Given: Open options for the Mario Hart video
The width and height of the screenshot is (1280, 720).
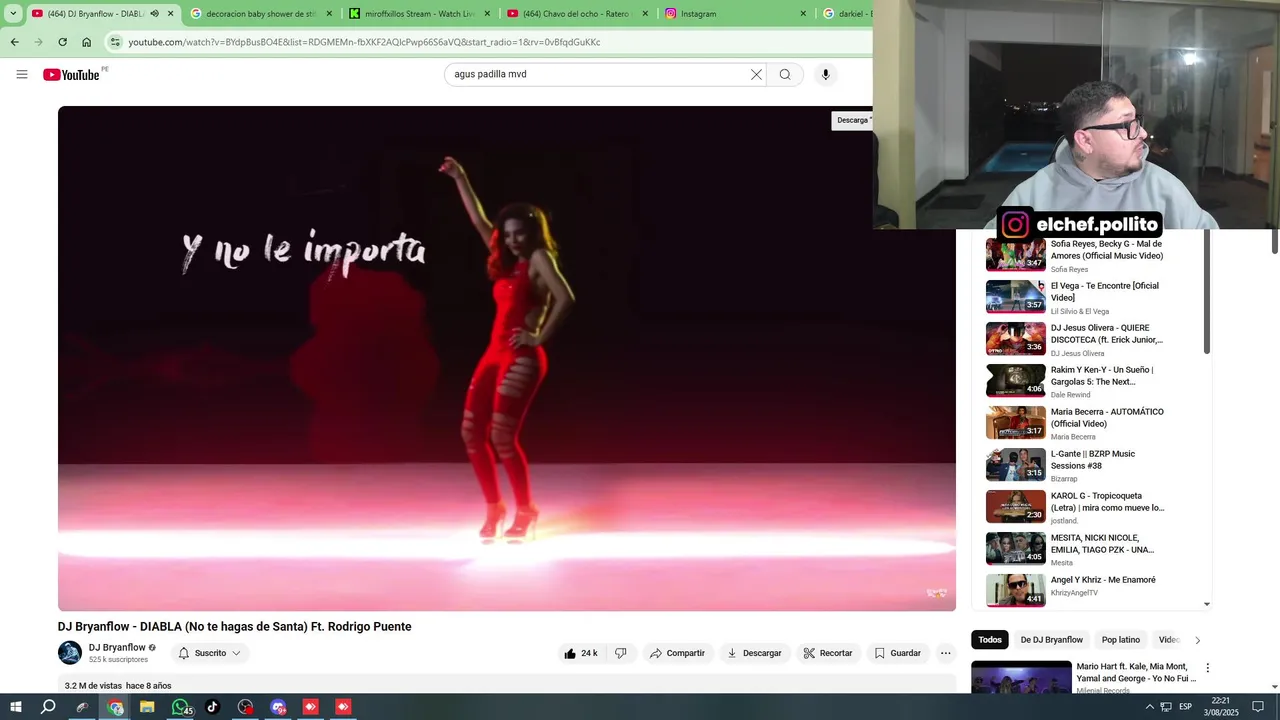Looking at the screenshot, I should click(1207, 668).
